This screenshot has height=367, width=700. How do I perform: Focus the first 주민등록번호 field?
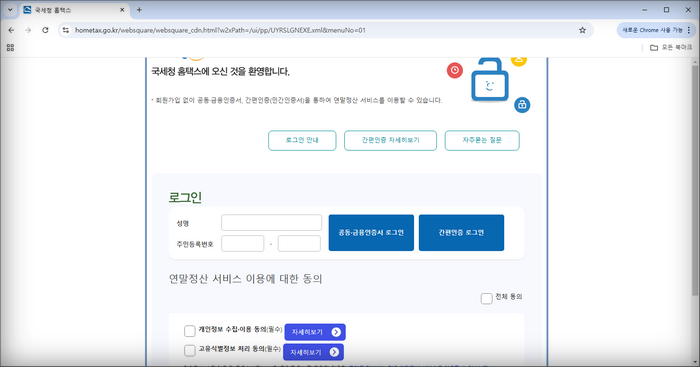242,244
